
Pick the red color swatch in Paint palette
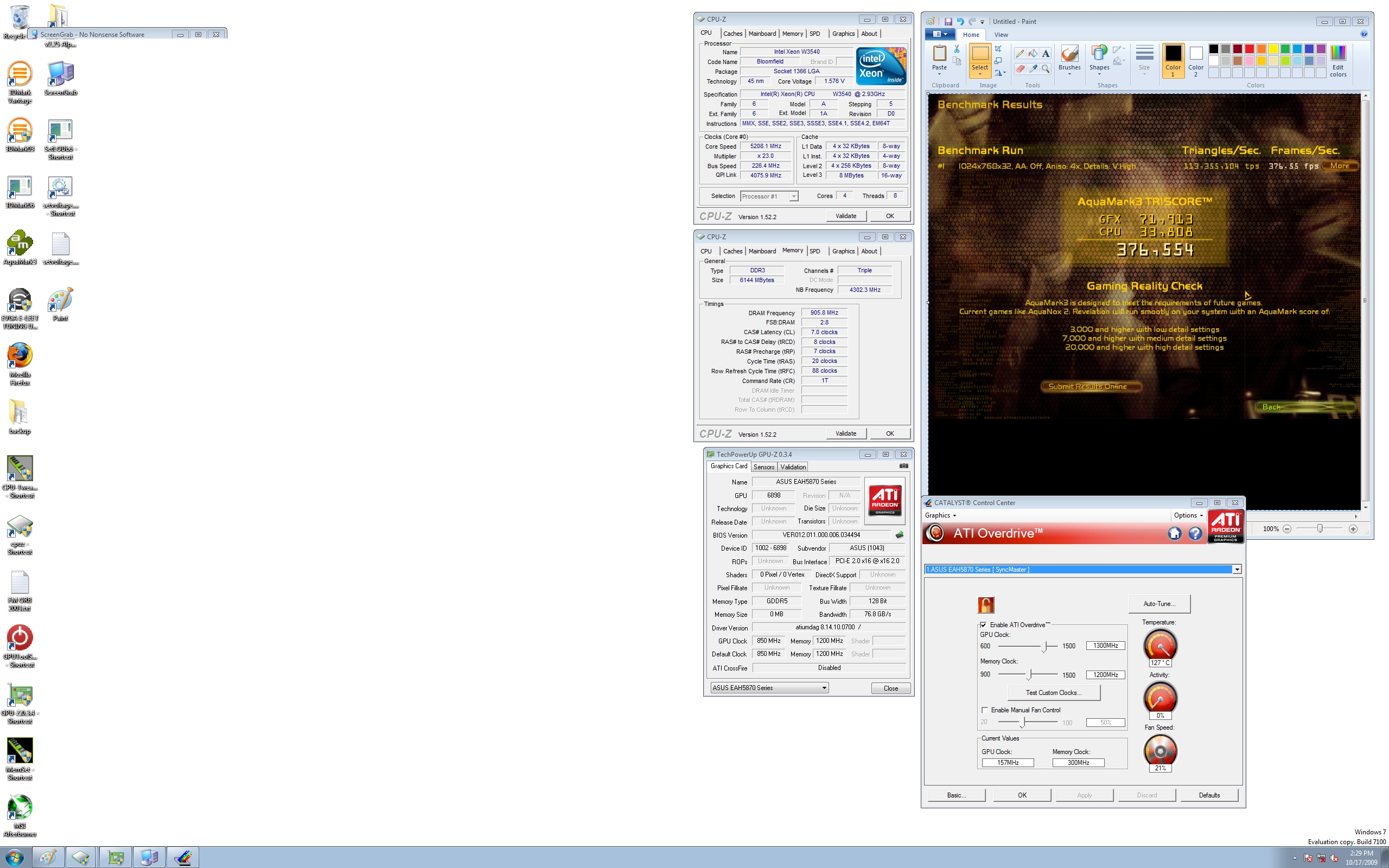tap(1249, 49)
